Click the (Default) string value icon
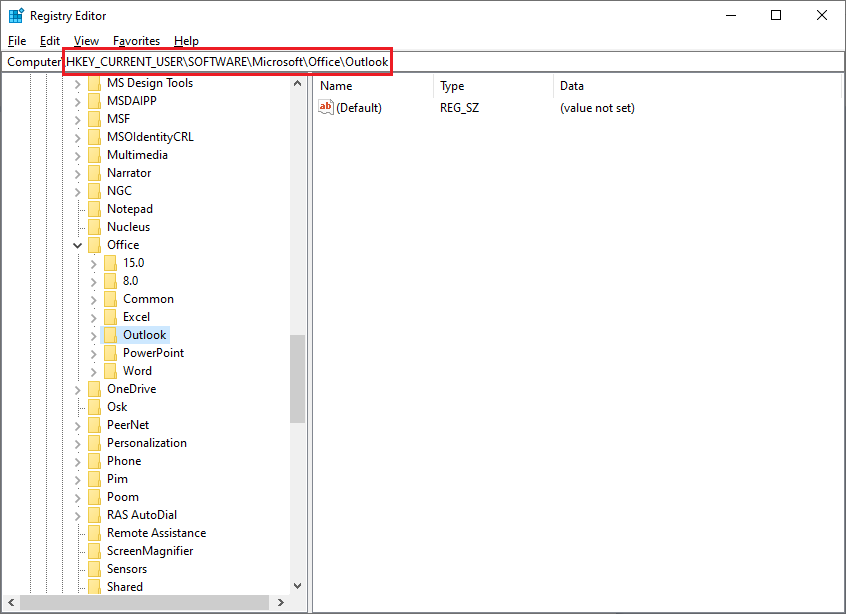 click(326, 107)
